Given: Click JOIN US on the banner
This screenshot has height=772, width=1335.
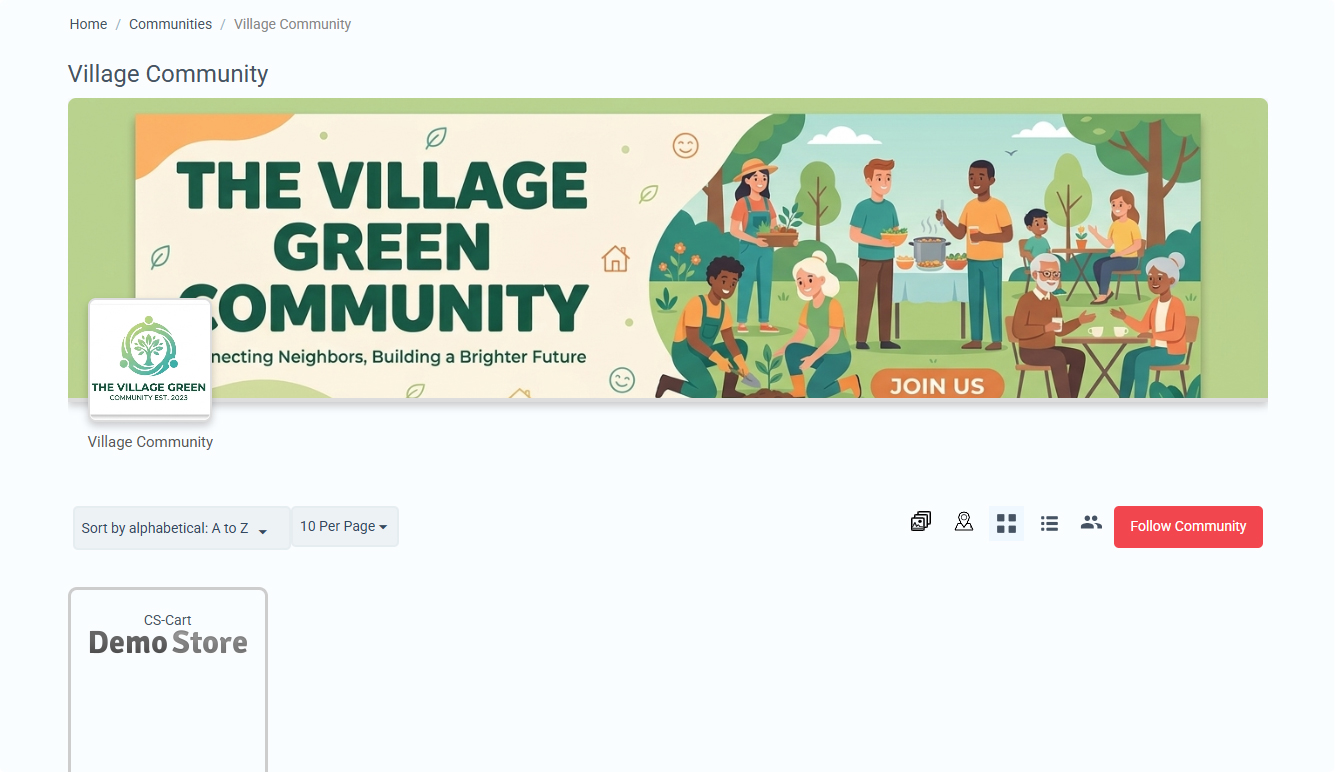Looking at the screenshot, I should pyautogui.click(x=937, y=385).
